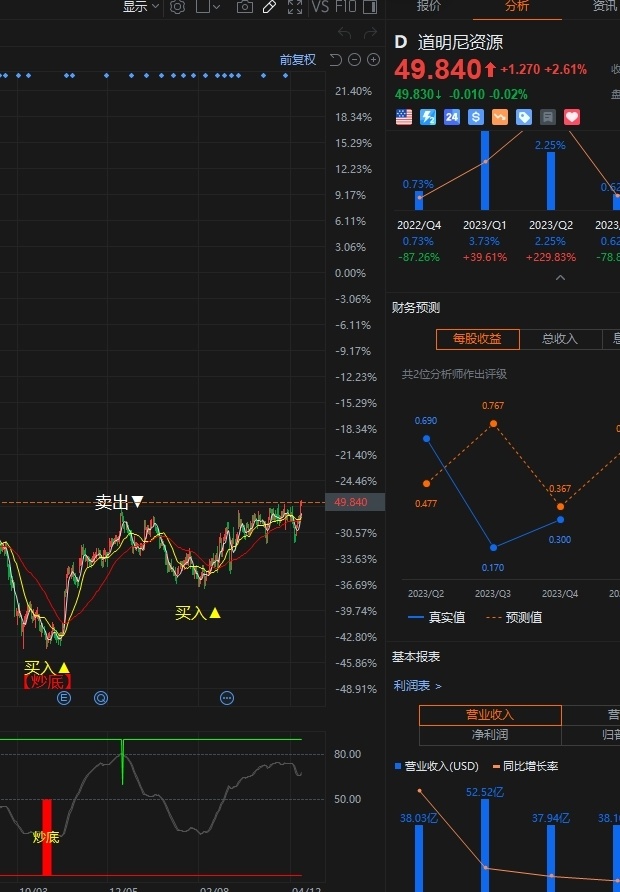Click the 预测值 legend entry
620x892 pixels.
click(x=514, y=617)
